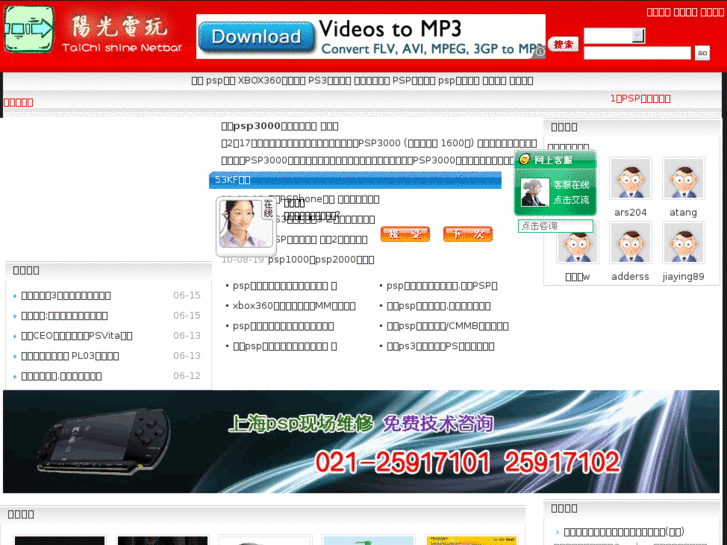Open user avatar labeled jiaying89
The height and width of the screenshot is (545, 727).
coord(683,243)
